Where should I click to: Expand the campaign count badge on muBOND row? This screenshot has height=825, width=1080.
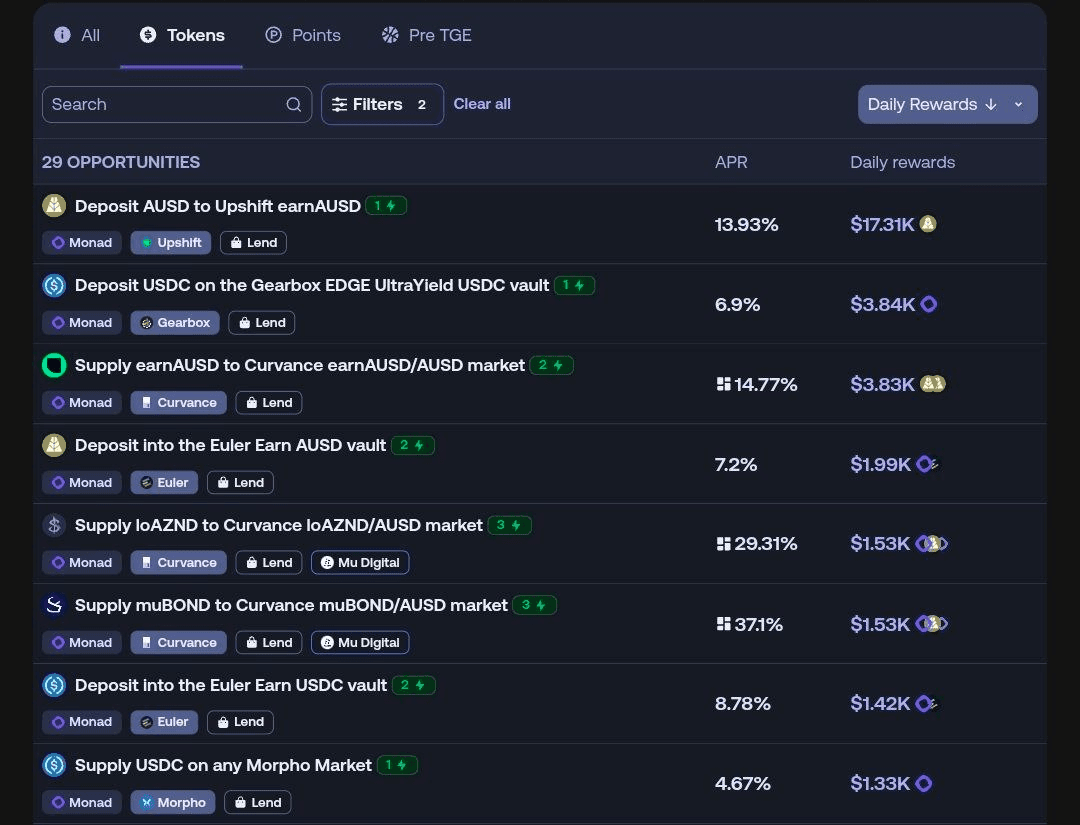[534, 605]
